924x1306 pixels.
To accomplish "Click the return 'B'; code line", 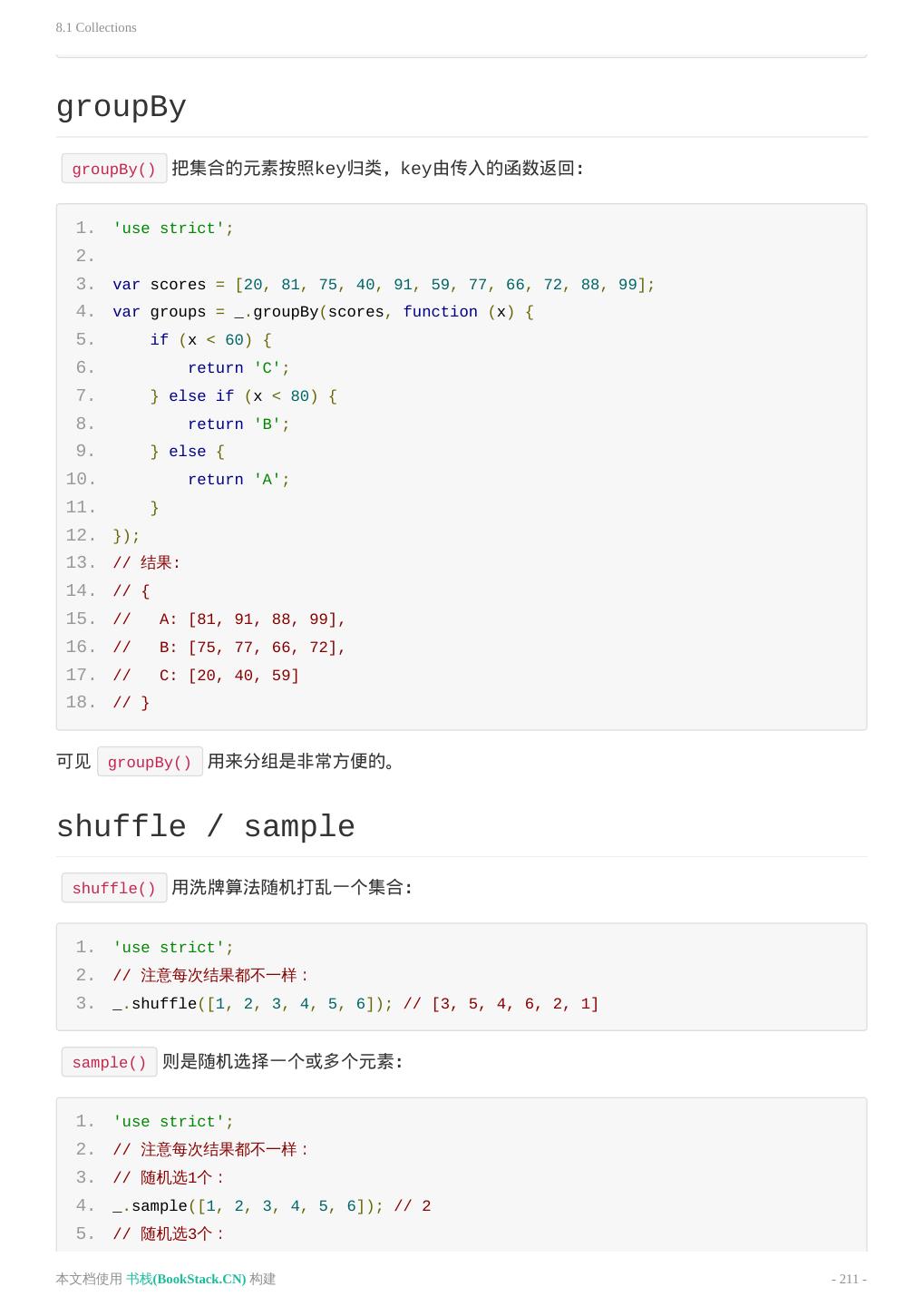I will (238, 424).
